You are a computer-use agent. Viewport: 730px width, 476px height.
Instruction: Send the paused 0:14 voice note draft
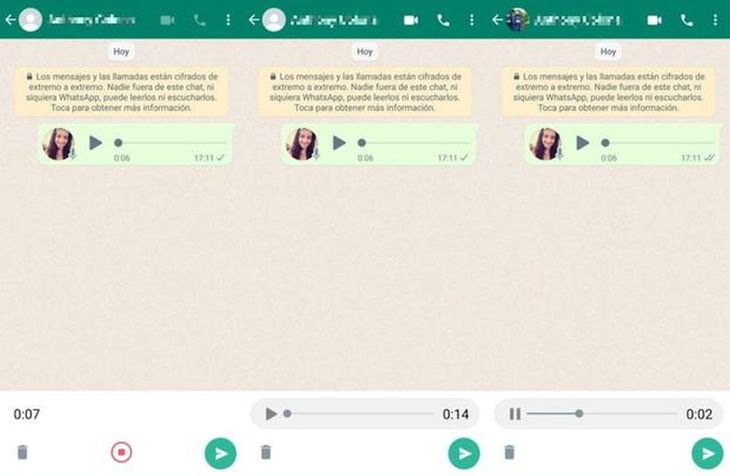coord(464,454)
